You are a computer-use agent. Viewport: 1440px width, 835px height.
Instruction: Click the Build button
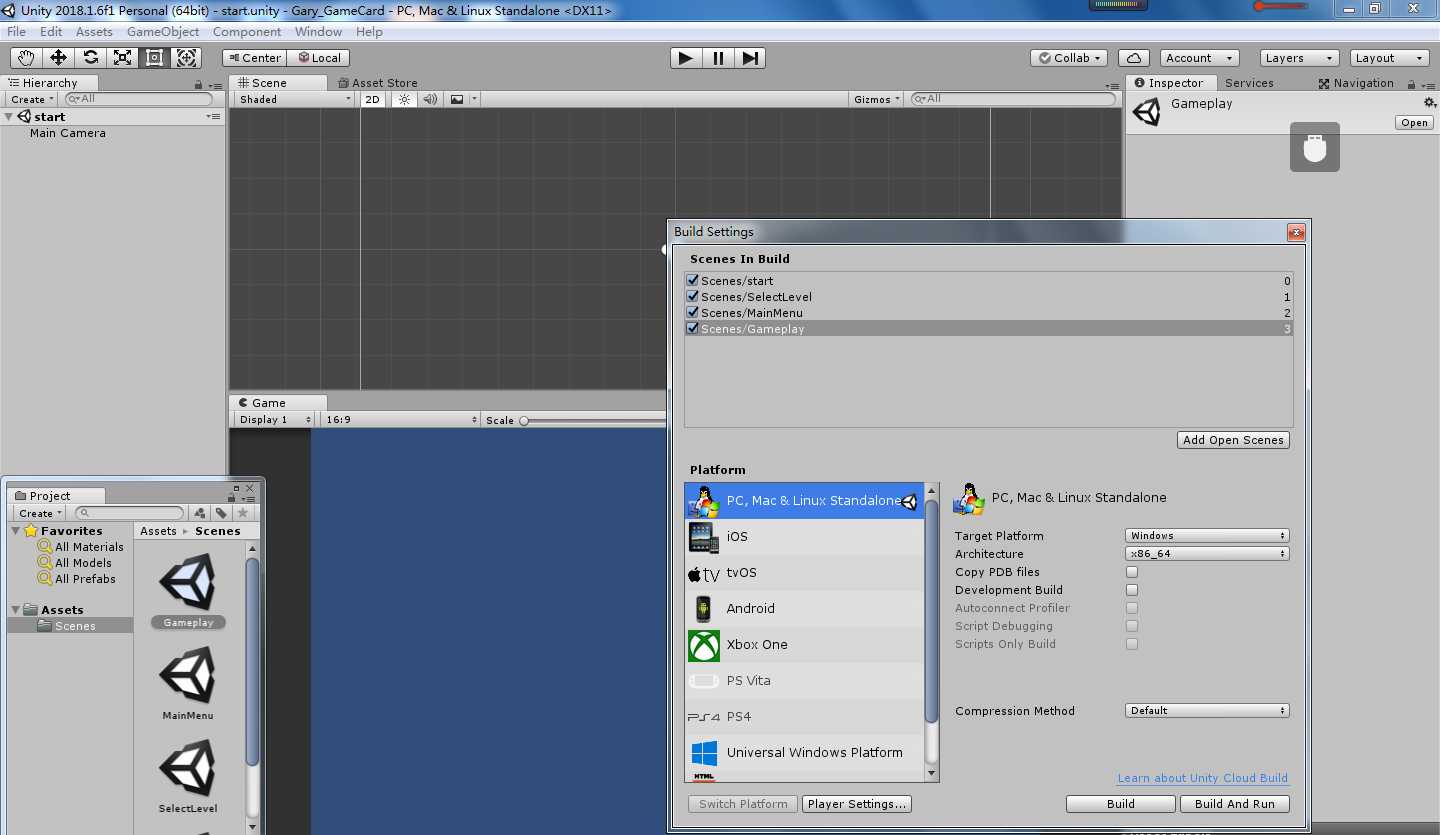tap(1121, 804)
